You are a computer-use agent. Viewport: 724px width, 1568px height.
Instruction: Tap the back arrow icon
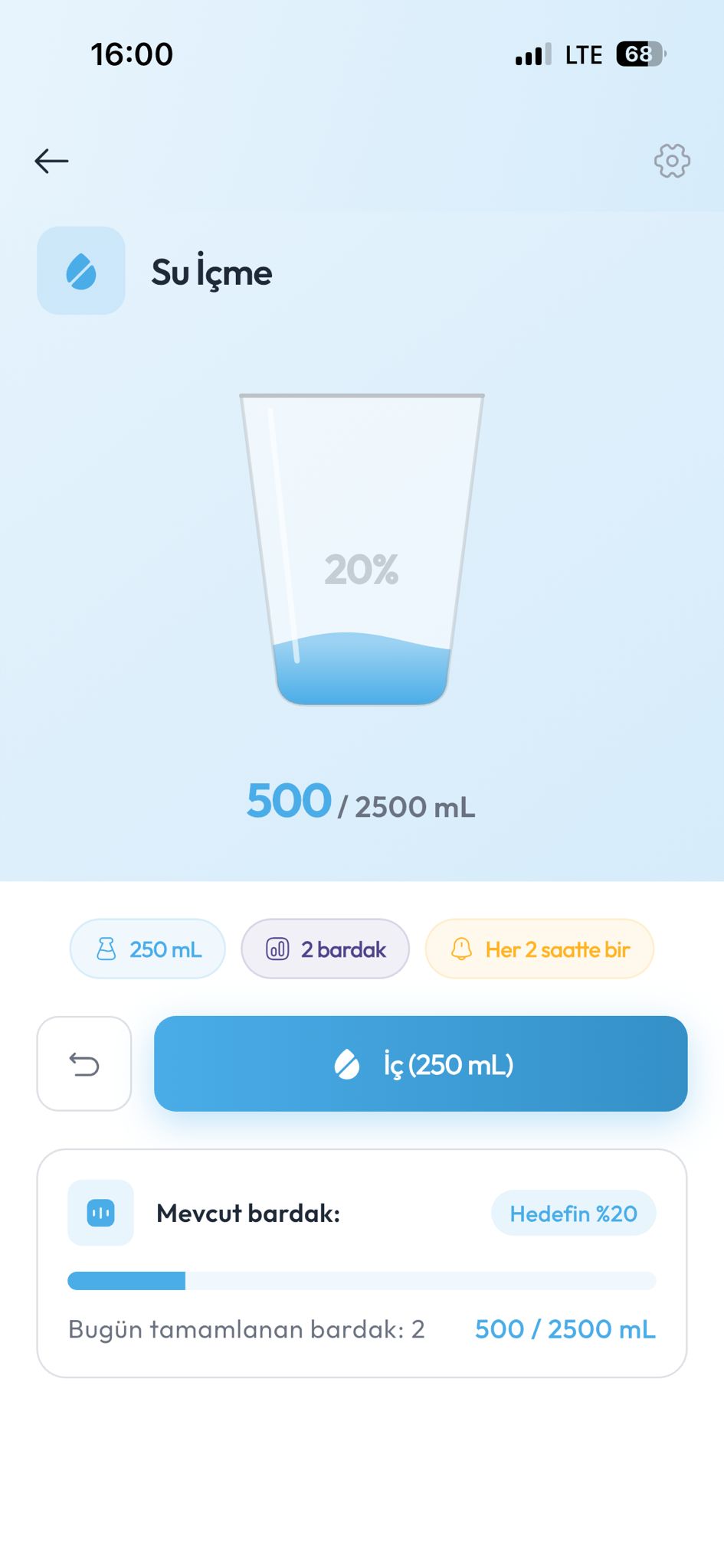(x=52, y=161)
